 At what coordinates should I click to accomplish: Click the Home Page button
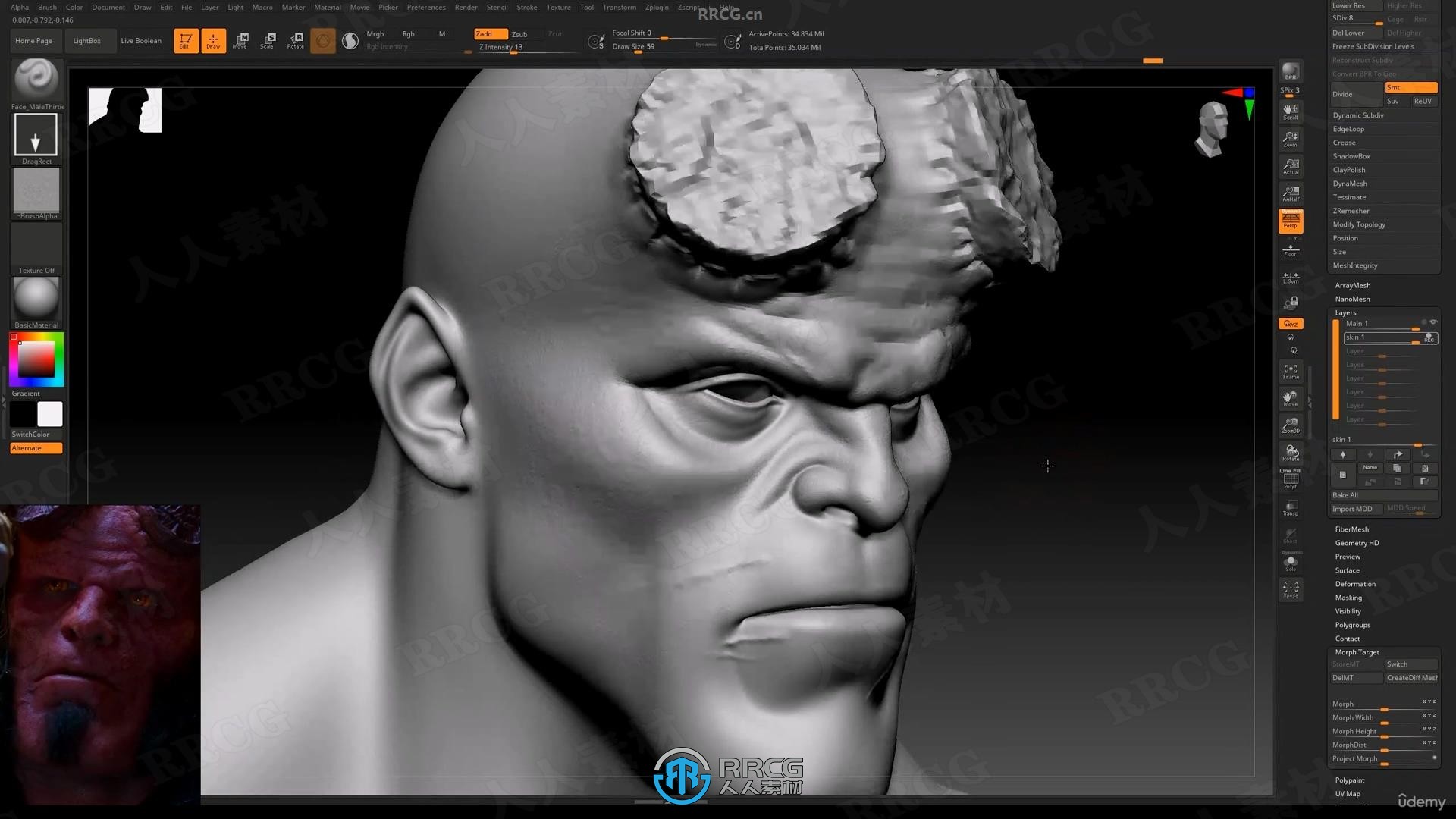point(33,41)
